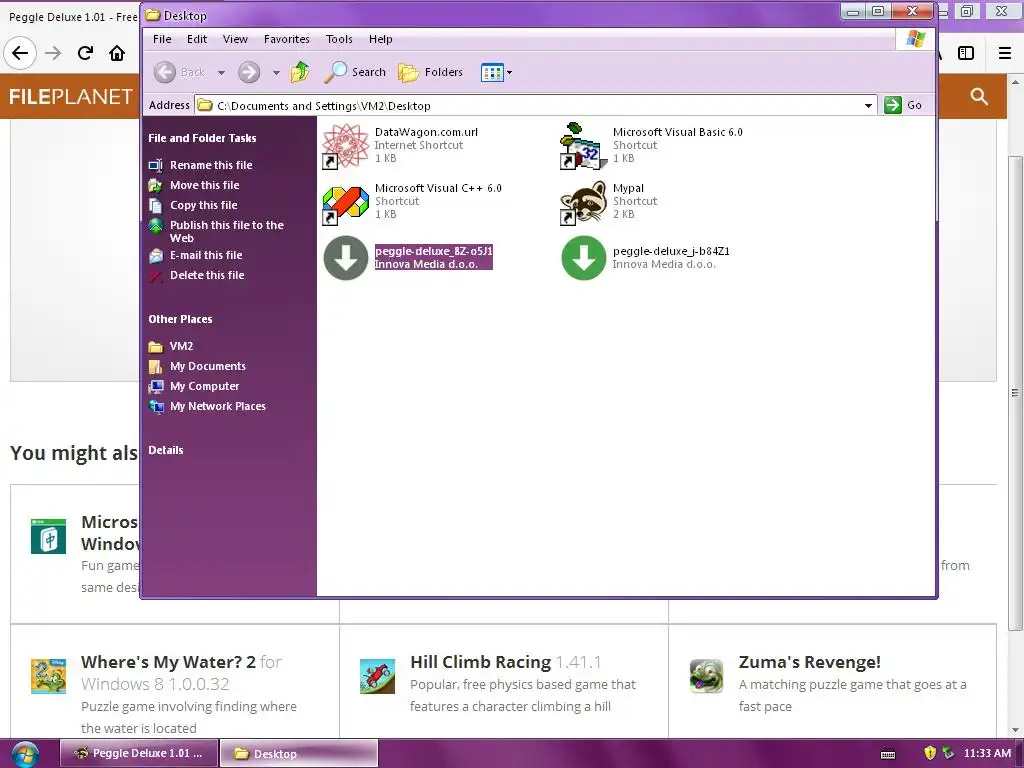Viewport: 1024px width, 768px height.
Task: Open My Documents in Other Places
Action: [x=208, y=366]
